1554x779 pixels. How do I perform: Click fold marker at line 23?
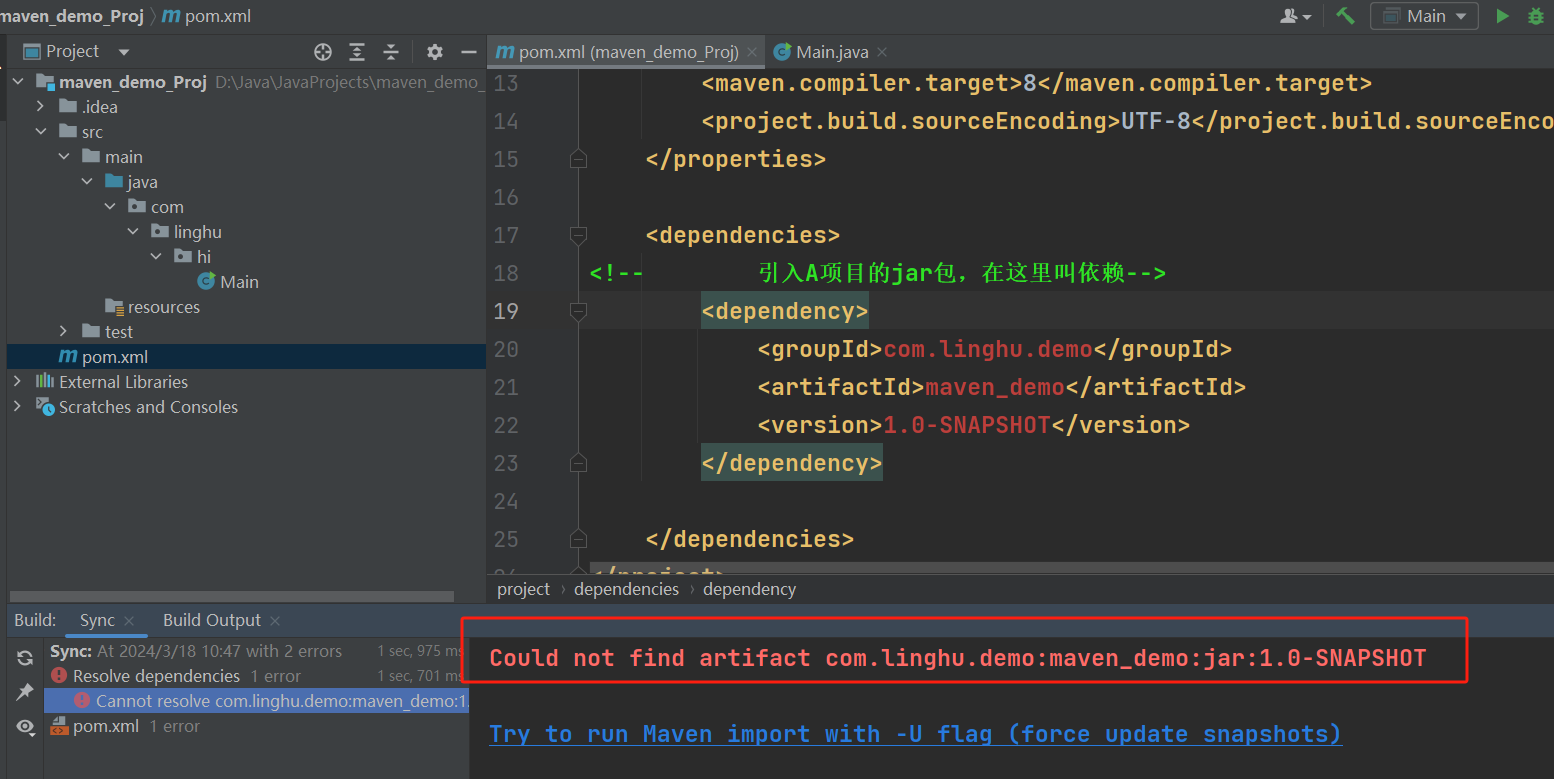tap(577, 463)
